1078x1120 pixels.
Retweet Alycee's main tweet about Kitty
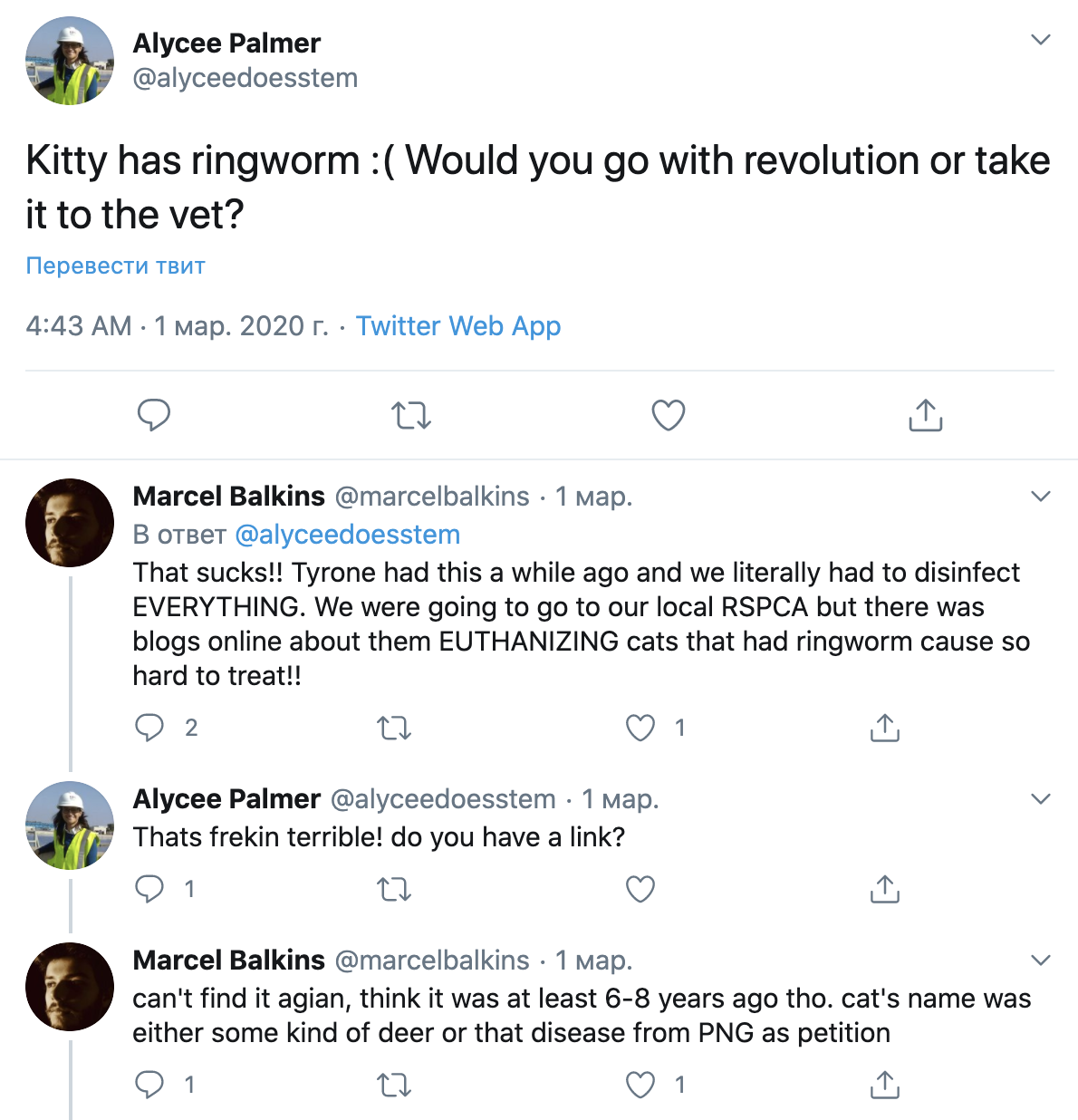(x=410, y=415)
